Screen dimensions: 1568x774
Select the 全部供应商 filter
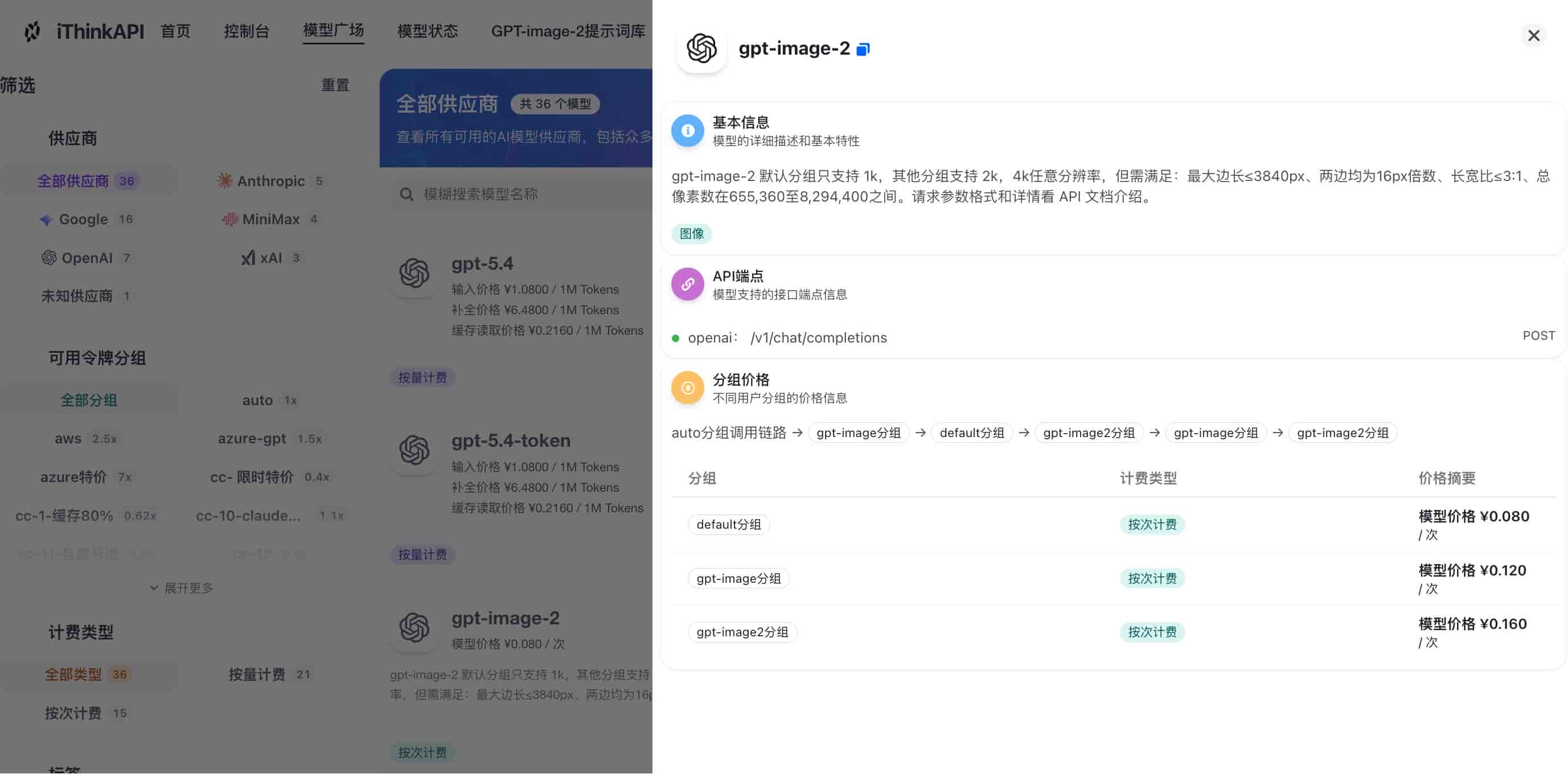tap(89, 181)
